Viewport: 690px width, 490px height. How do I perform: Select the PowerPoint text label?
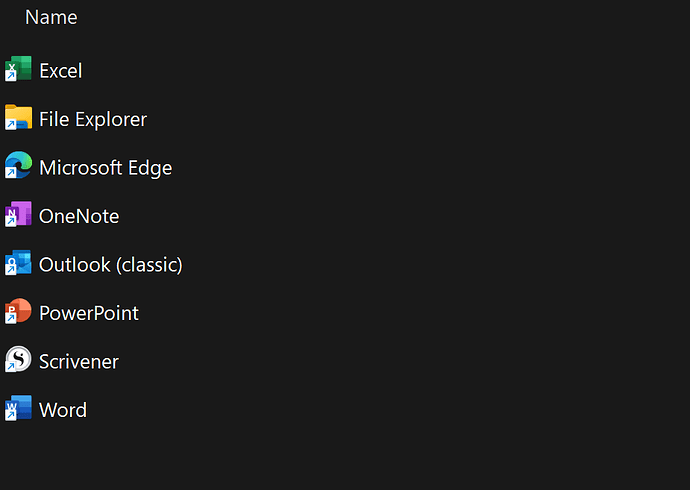click(89, 313)
